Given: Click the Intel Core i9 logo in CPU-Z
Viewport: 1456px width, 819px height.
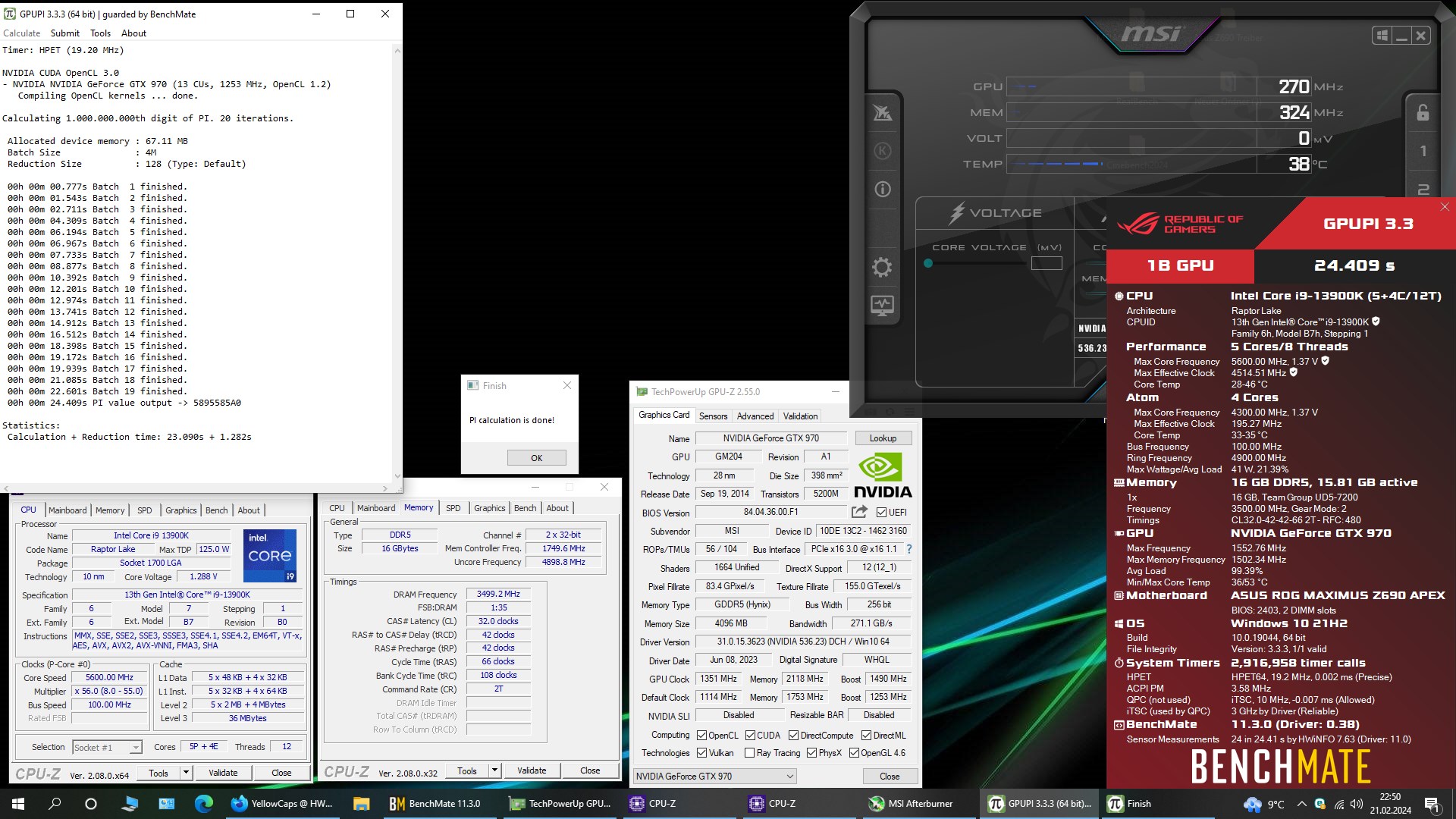Looking at the screenshot, I should tap(269, 556).
